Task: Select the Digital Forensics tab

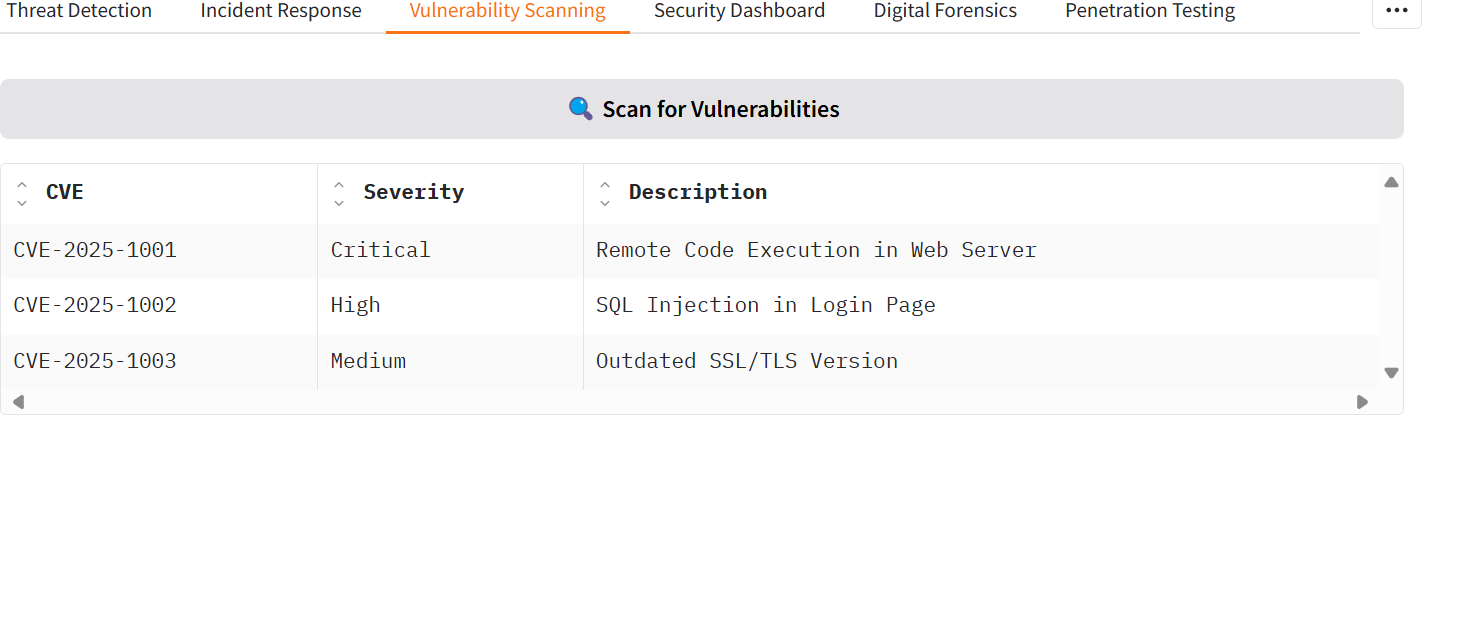Action: [945, 11]
